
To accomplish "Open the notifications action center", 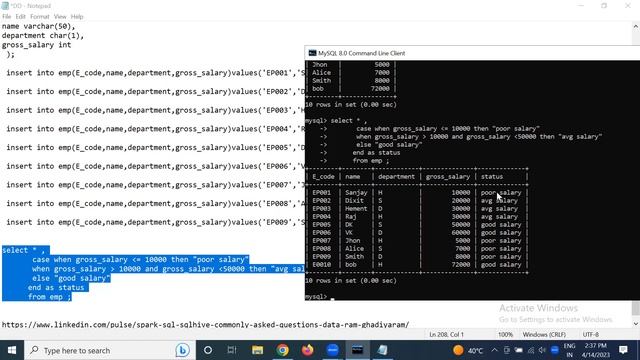I will click(623, 350).
